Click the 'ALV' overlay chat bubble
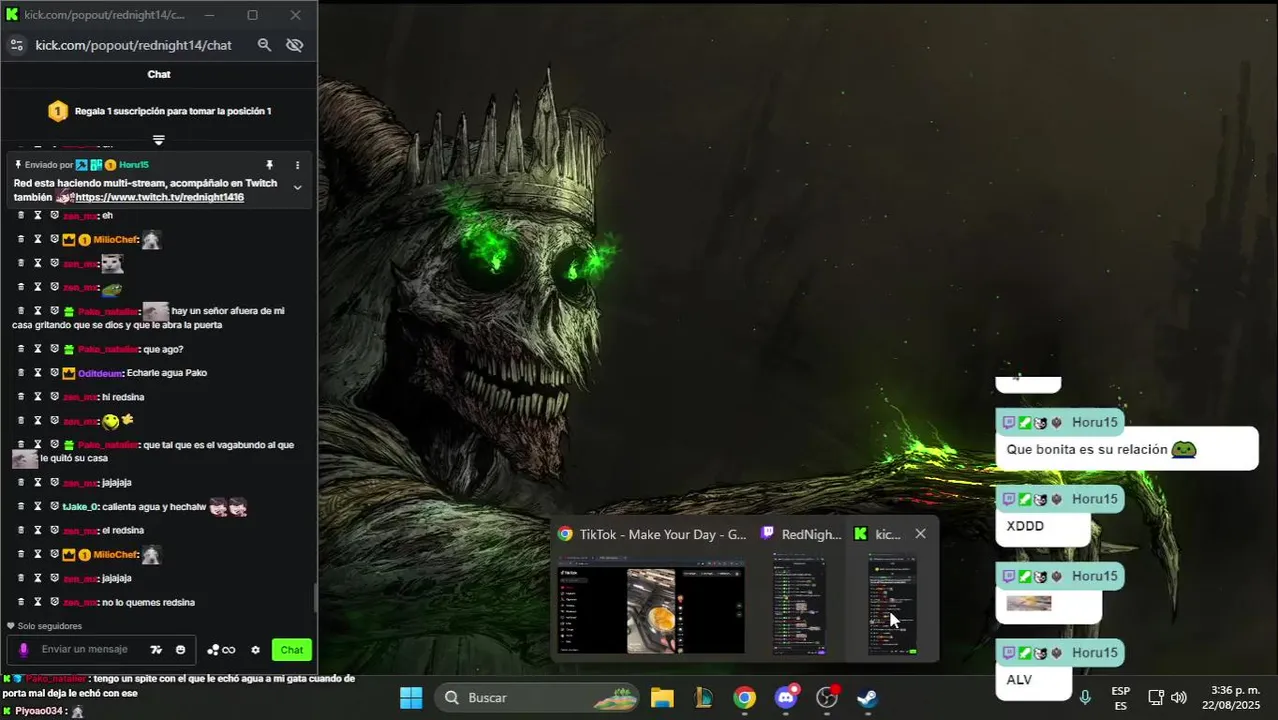 tap(1034, 680)
